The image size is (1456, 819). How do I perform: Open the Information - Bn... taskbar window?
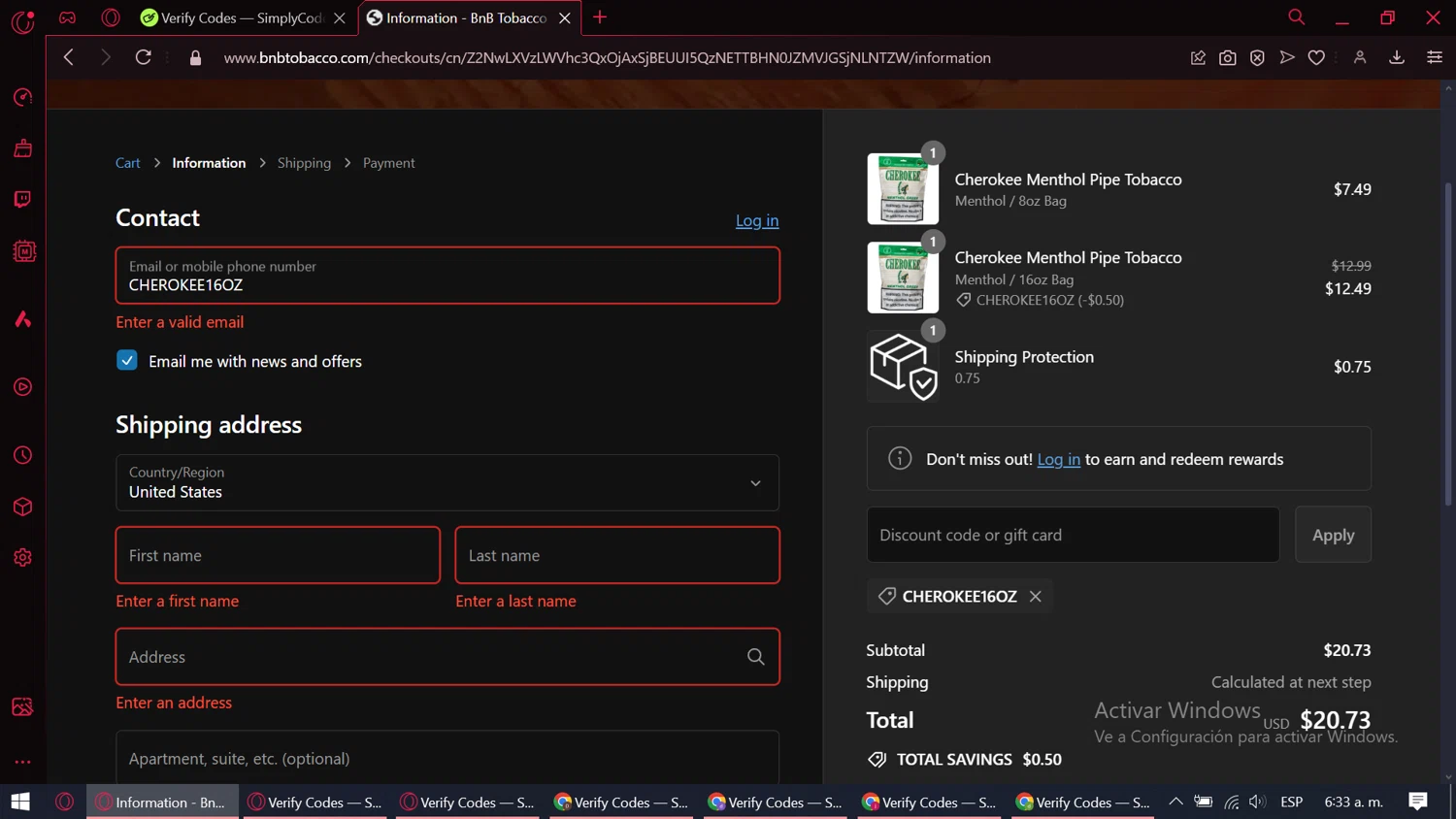(162, 802)
